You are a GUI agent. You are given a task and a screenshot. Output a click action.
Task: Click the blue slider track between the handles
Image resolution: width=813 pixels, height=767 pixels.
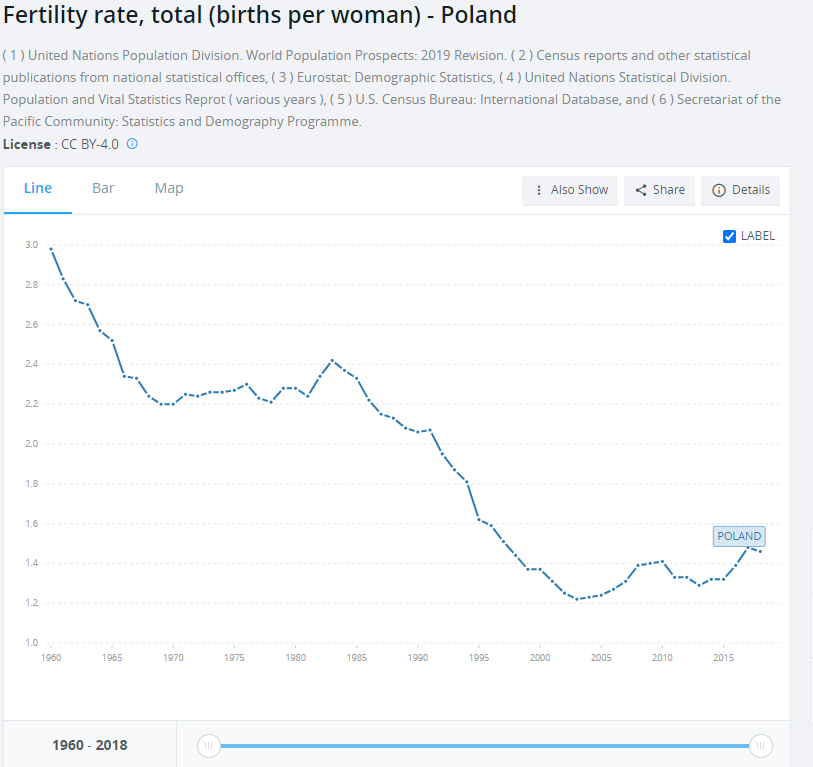tap(484, 745)
